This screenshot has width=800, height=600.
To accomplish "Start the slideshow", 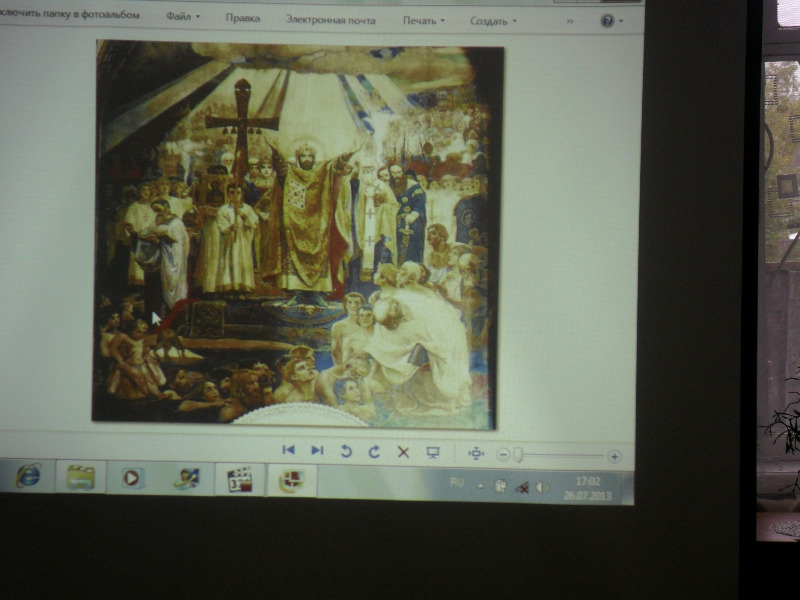I will tap(433, 453).
